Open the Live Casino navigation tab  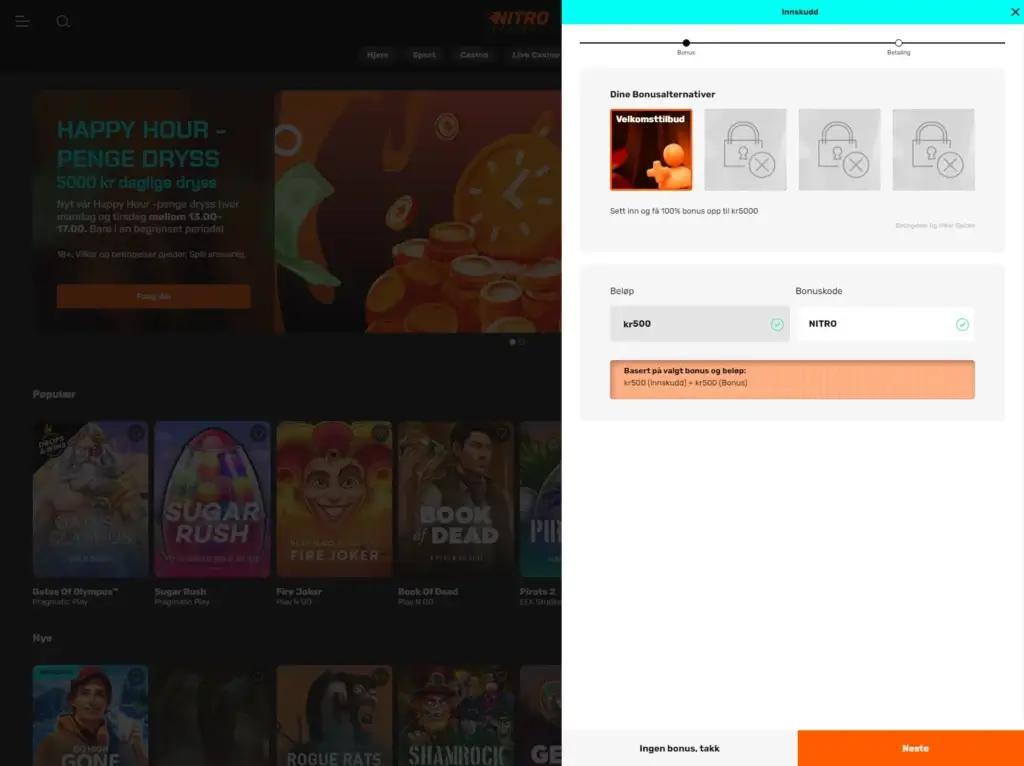click(533, 55)
